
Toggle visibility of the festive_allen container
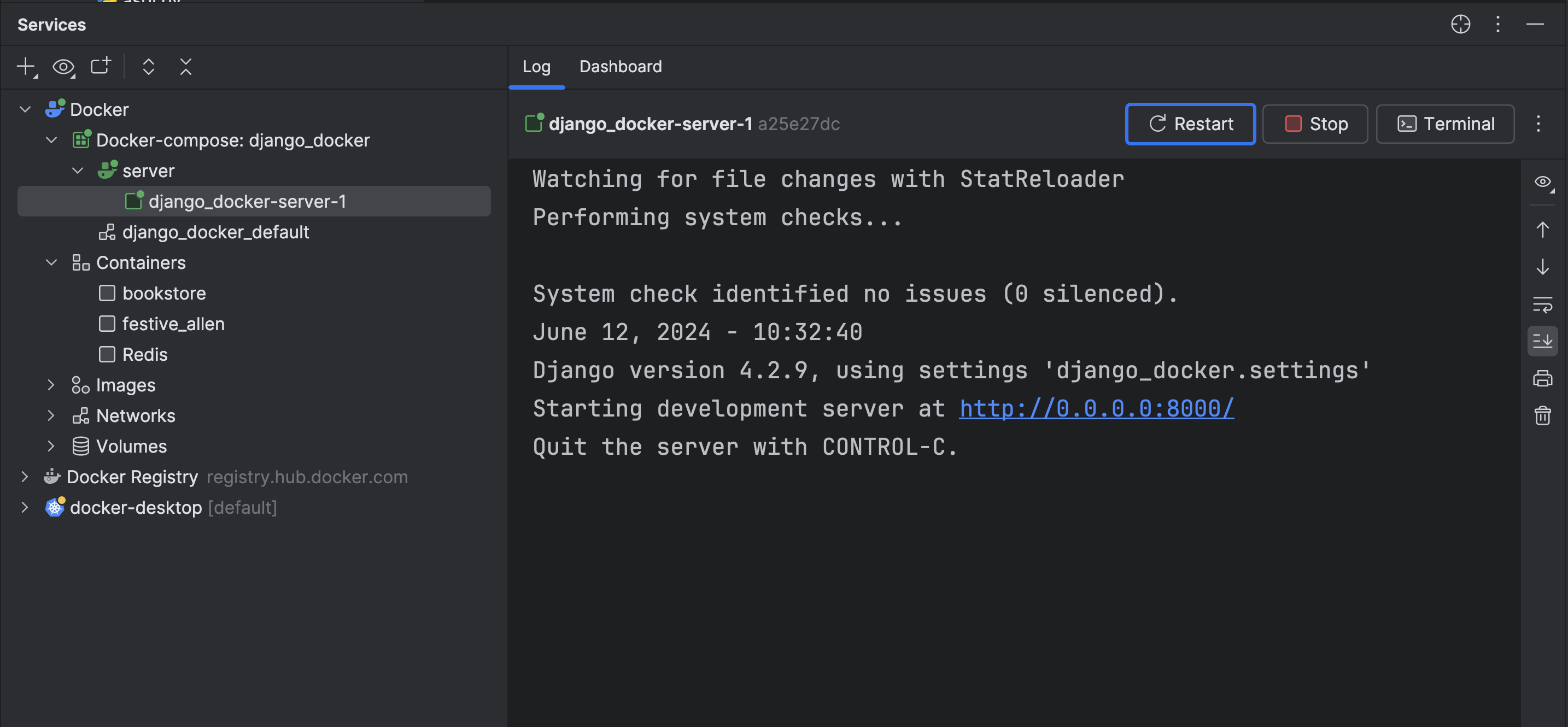107,323
